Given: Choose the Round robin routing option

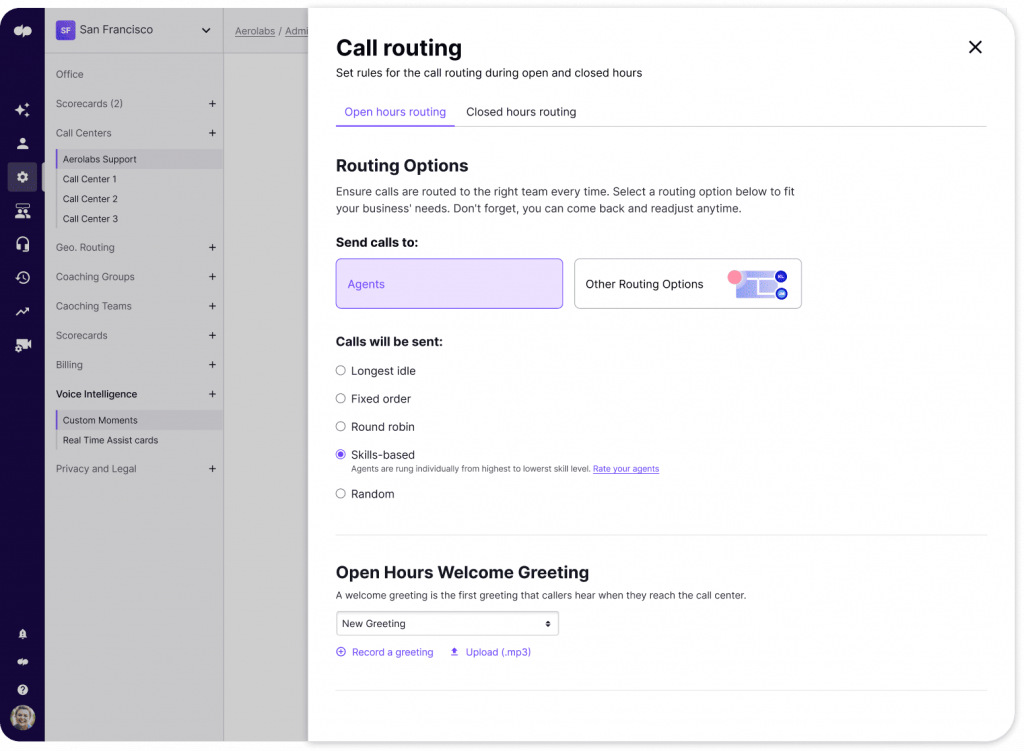Looking at the screenshot, I should coord(341,426).
